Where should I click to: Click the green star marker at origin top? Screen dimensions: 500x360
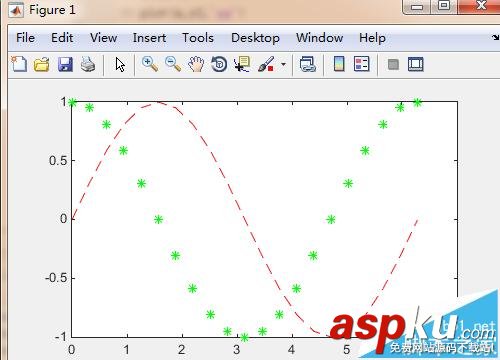point(72,103)
